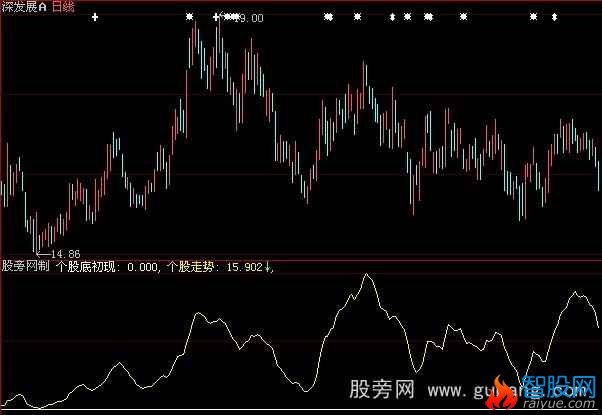Viewport: 602px width, 415px height.
Task: Click the rightmost up-down arrow marker
Action: coord(554,17)
